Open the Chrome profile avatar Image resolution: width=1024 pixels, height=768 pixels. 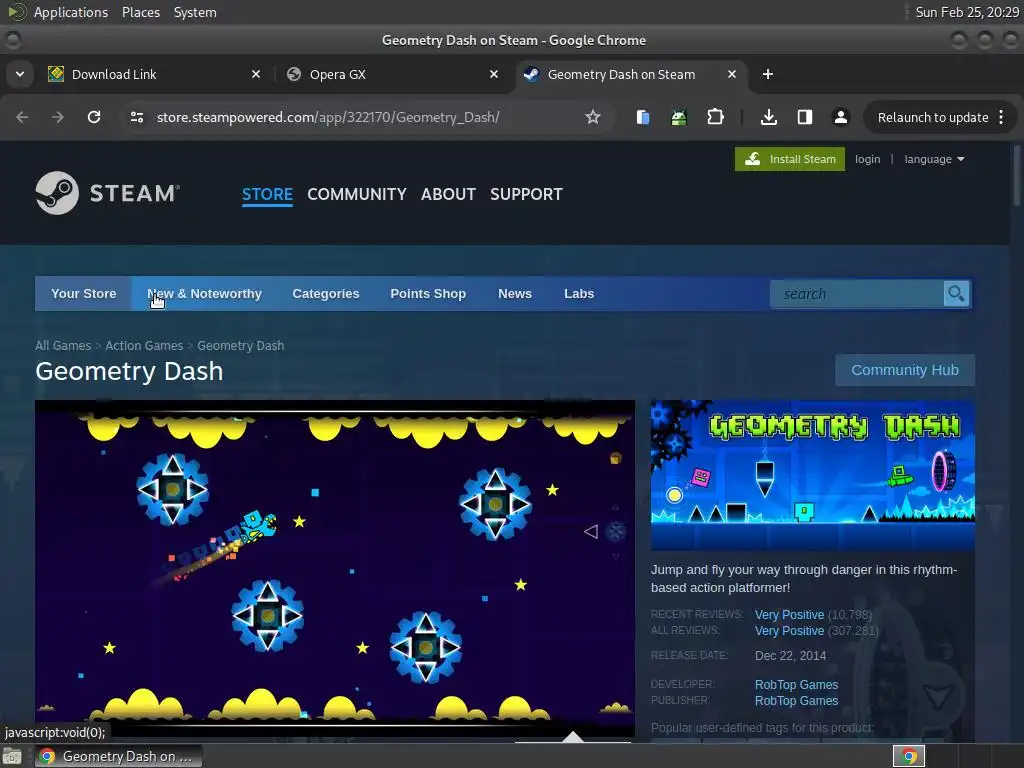coord(840,117)
